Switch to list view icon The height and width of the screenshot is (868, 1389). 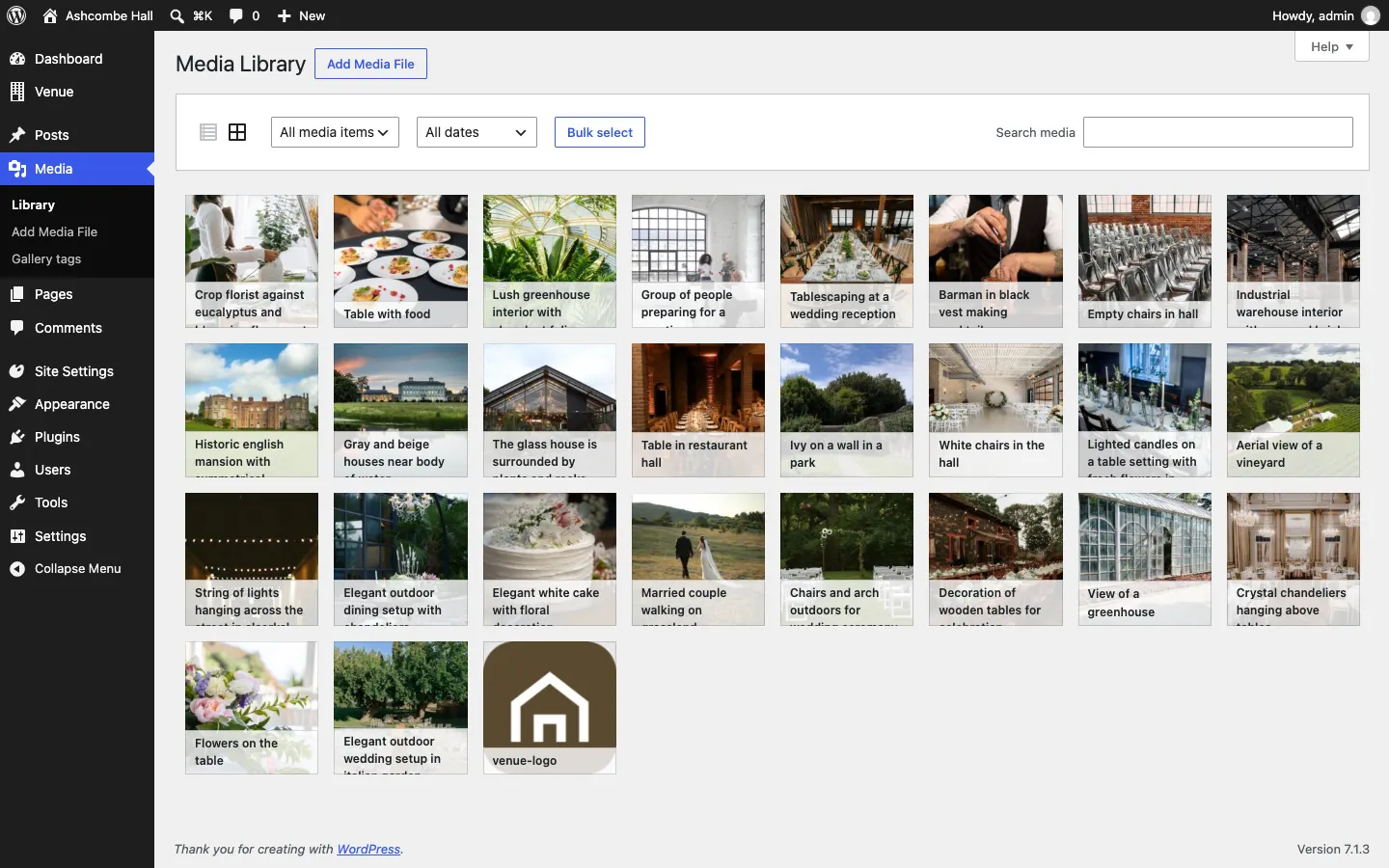point(208,132)
